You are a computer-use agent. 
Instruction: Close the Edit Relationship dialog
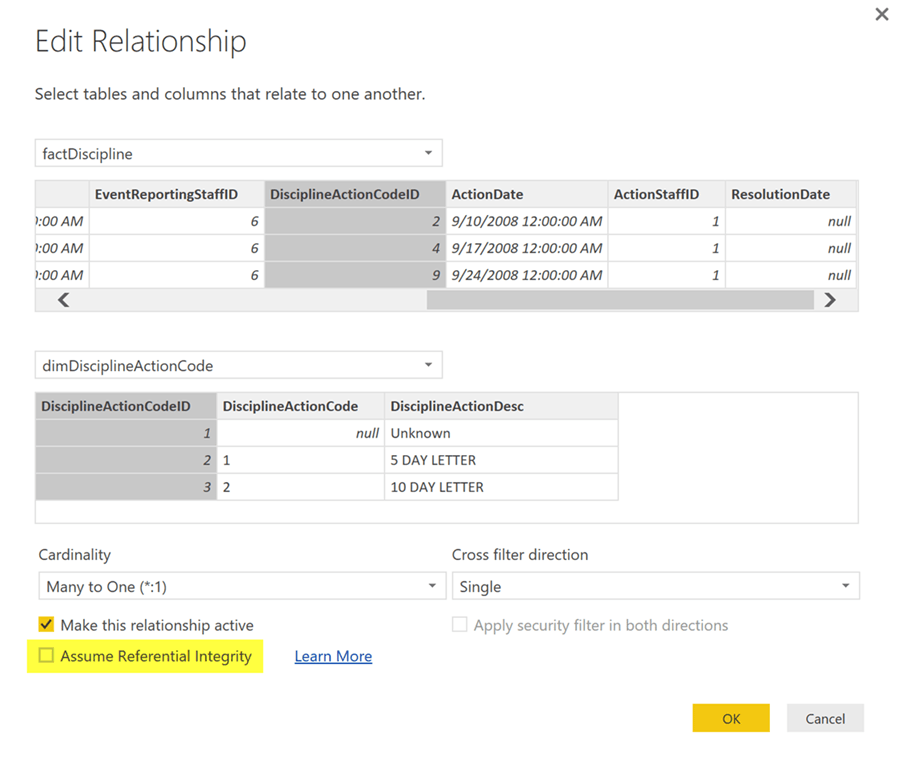pyautogui.click(x=881, y=15)
